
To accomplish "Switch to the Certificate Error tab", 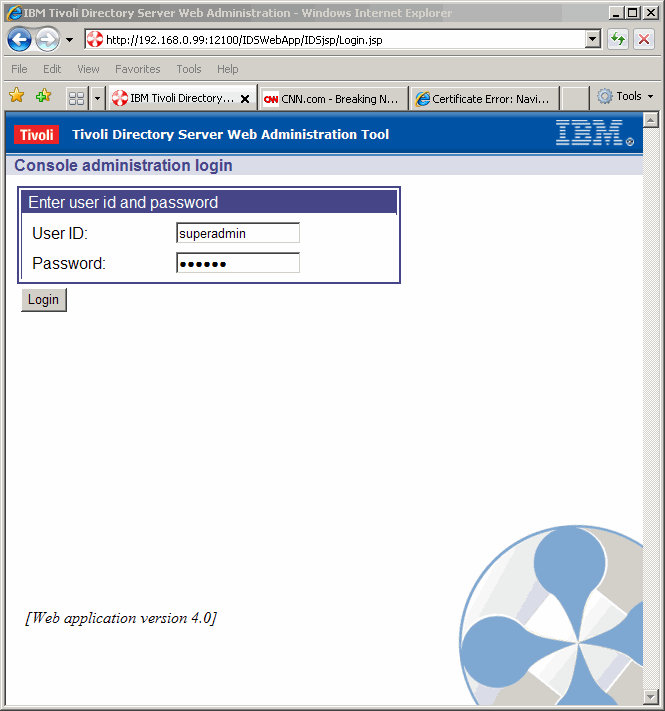I will (483, 99).
